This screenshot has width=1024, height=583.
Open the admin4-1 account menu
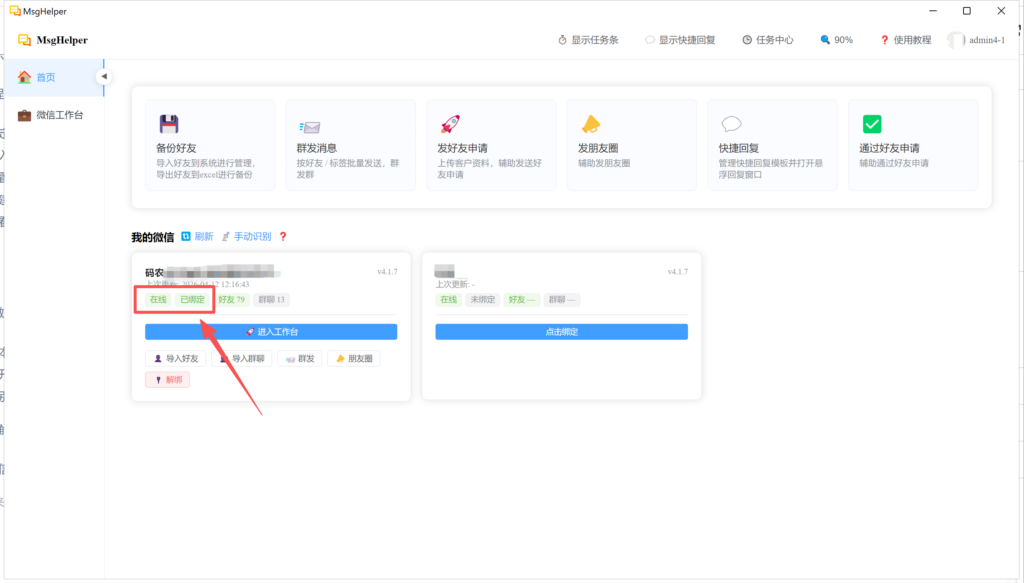[x=987, y=40]
